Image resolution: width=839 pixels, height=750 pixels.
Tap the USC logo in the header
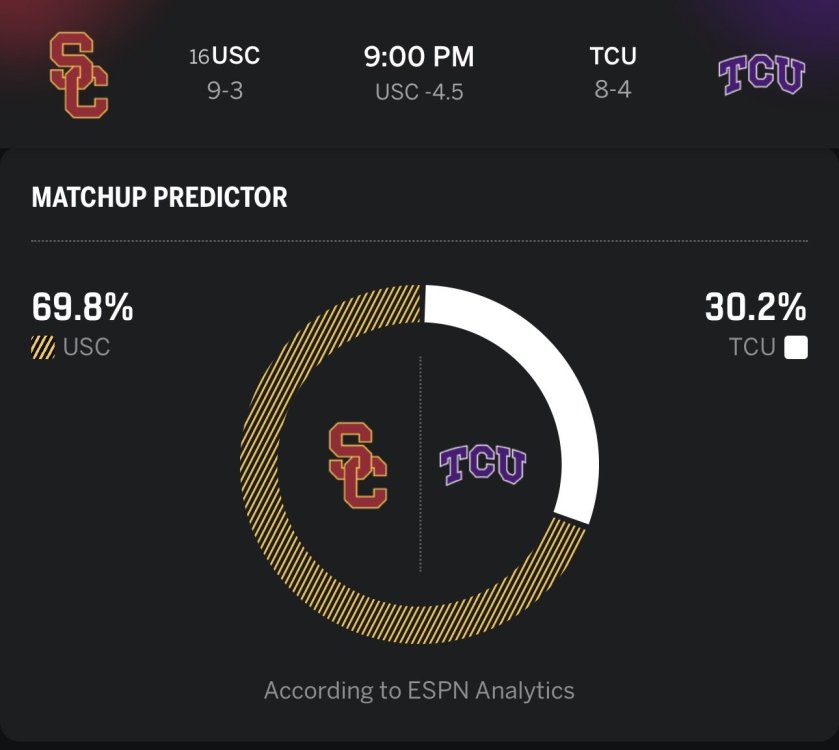coord(78,73)
